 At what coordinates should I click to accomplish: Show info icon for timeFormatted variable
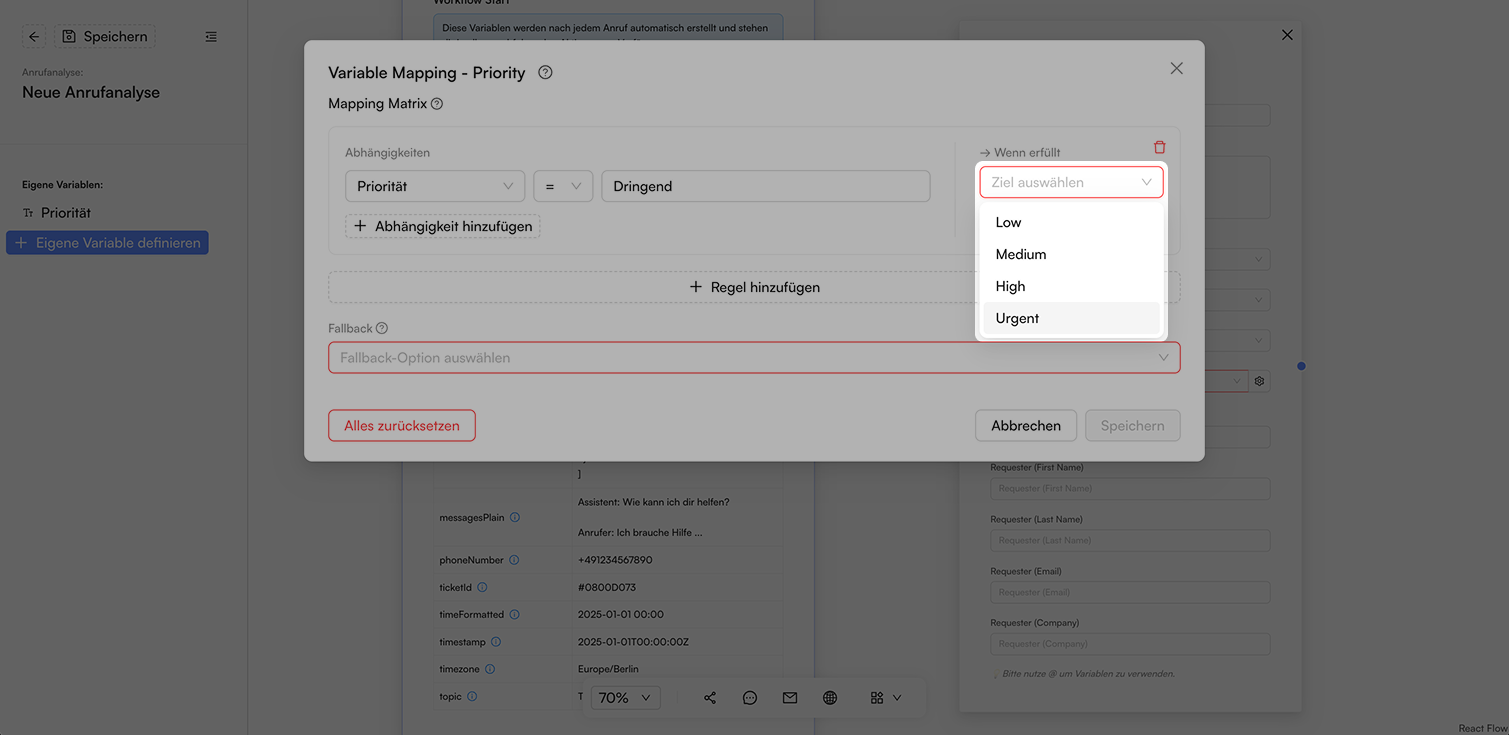[x=515, y=614]
